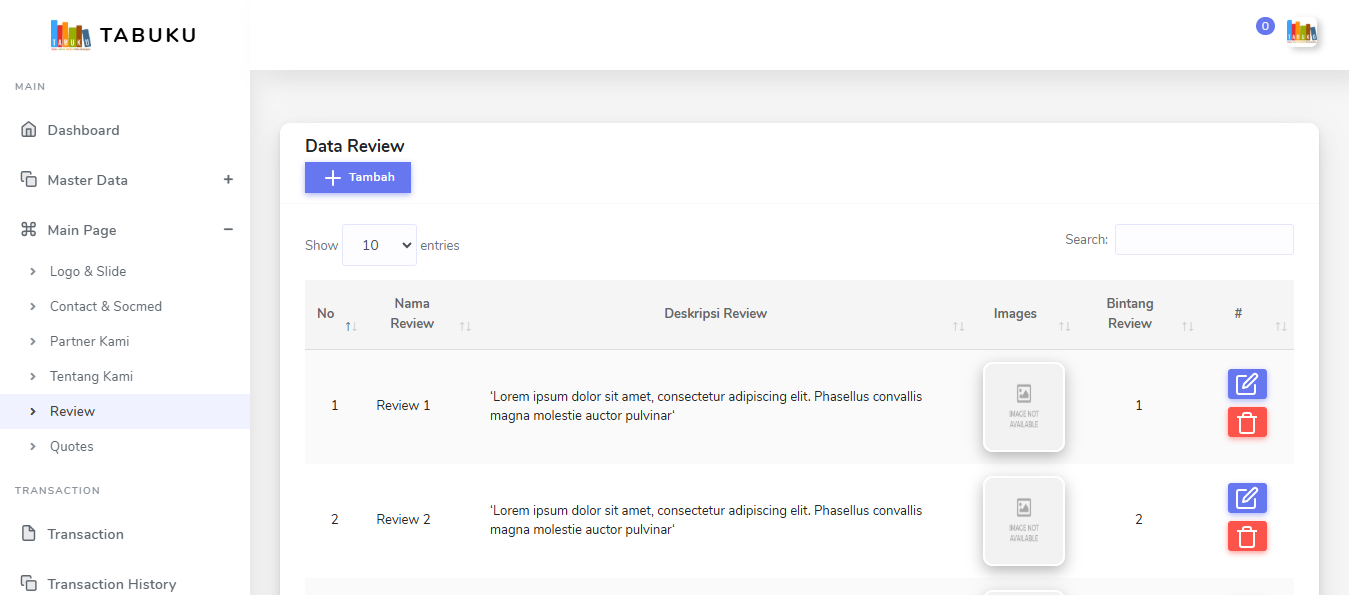Sort by the Deskripsi Review column

(x=715, y=314)
